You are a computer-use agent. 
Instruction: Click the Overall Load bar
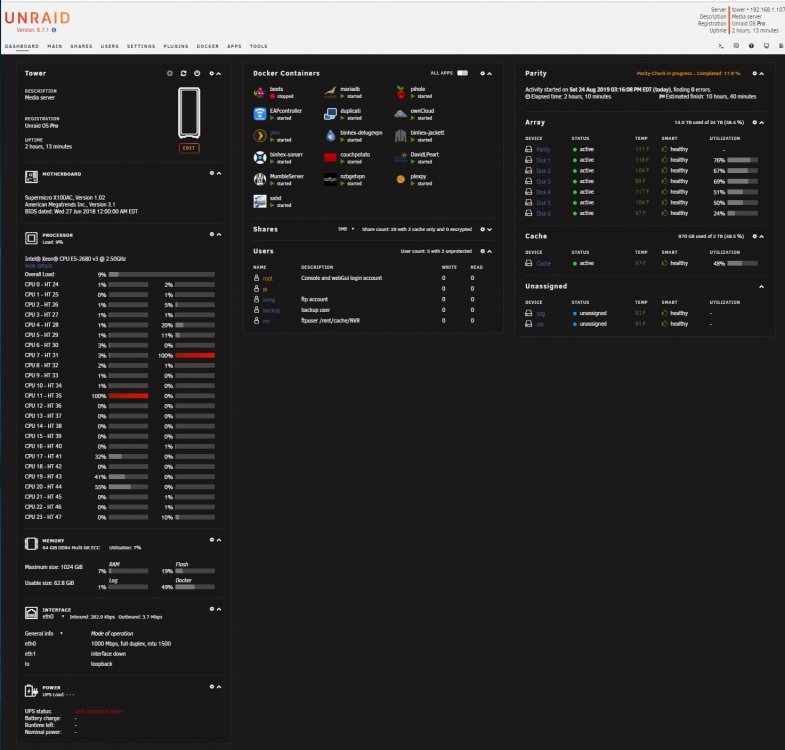(162, 274)
